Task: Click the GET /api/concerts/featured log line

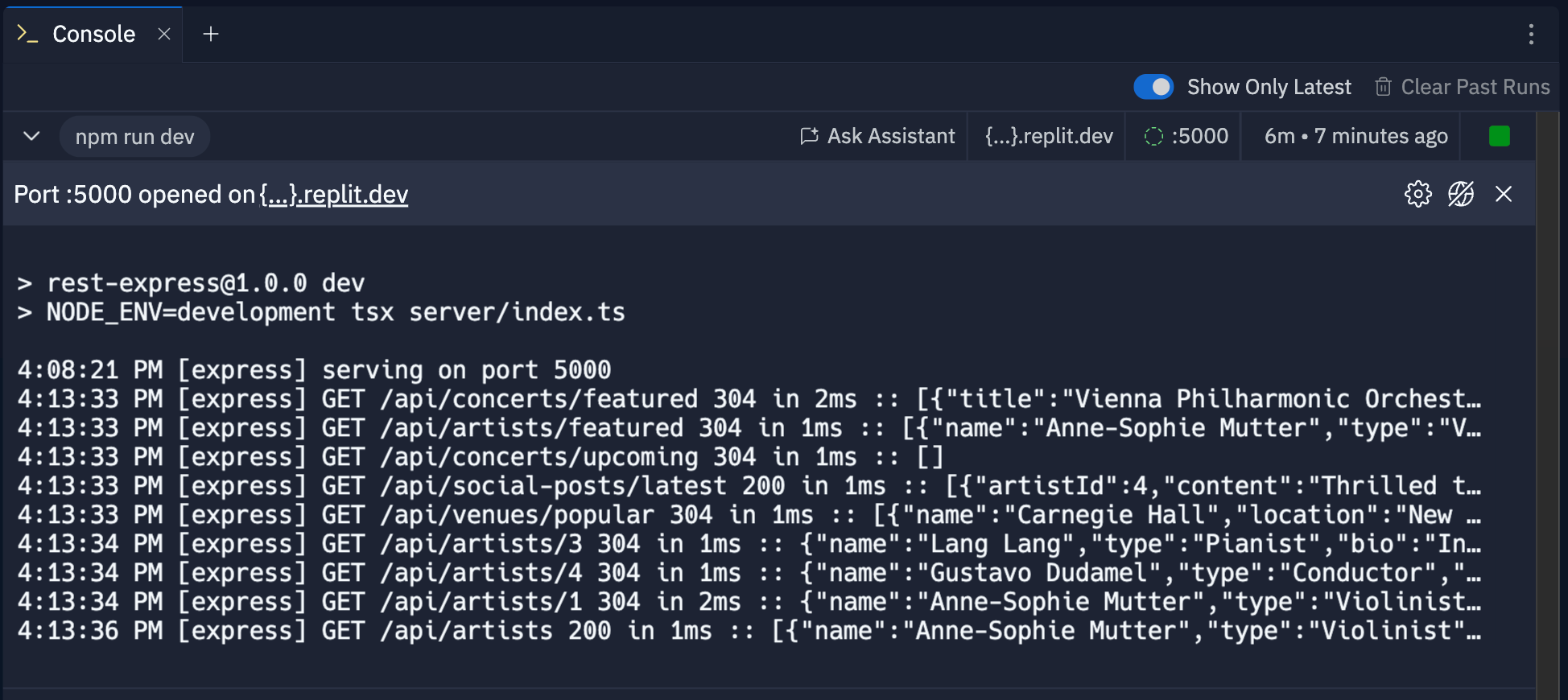Action: (x=749, y=399)
